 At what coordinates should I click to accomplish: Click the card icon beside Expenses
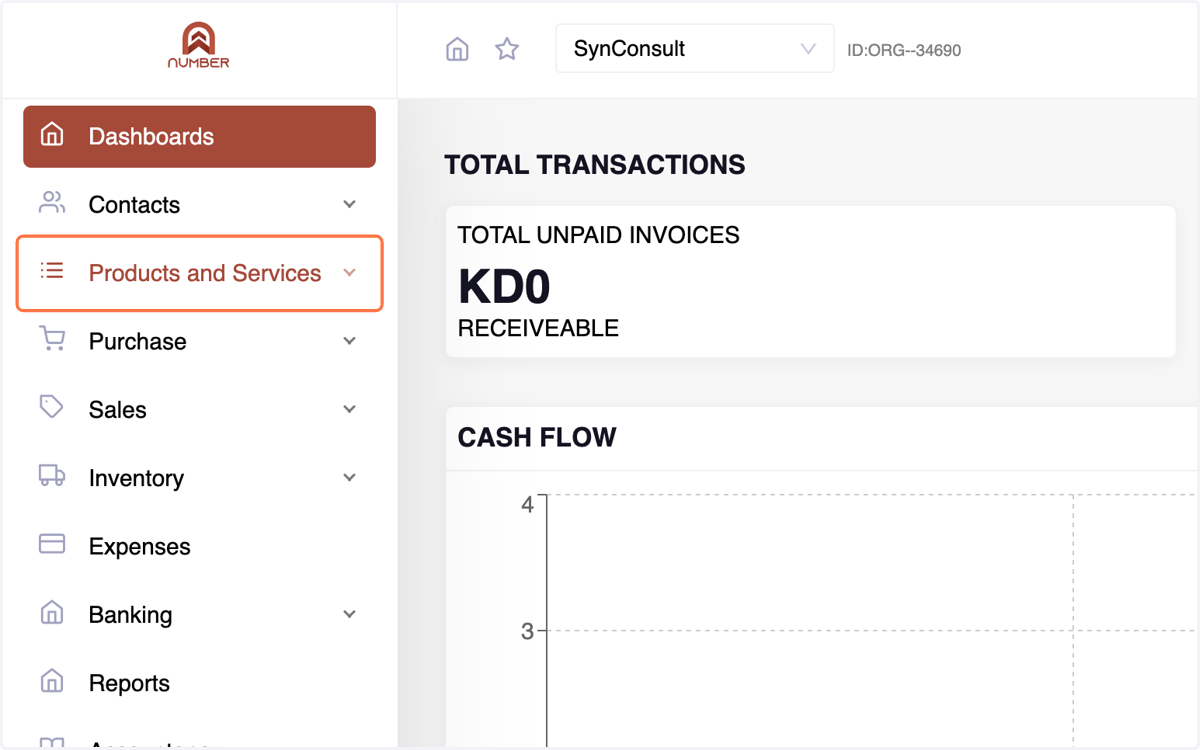[52, 544]
